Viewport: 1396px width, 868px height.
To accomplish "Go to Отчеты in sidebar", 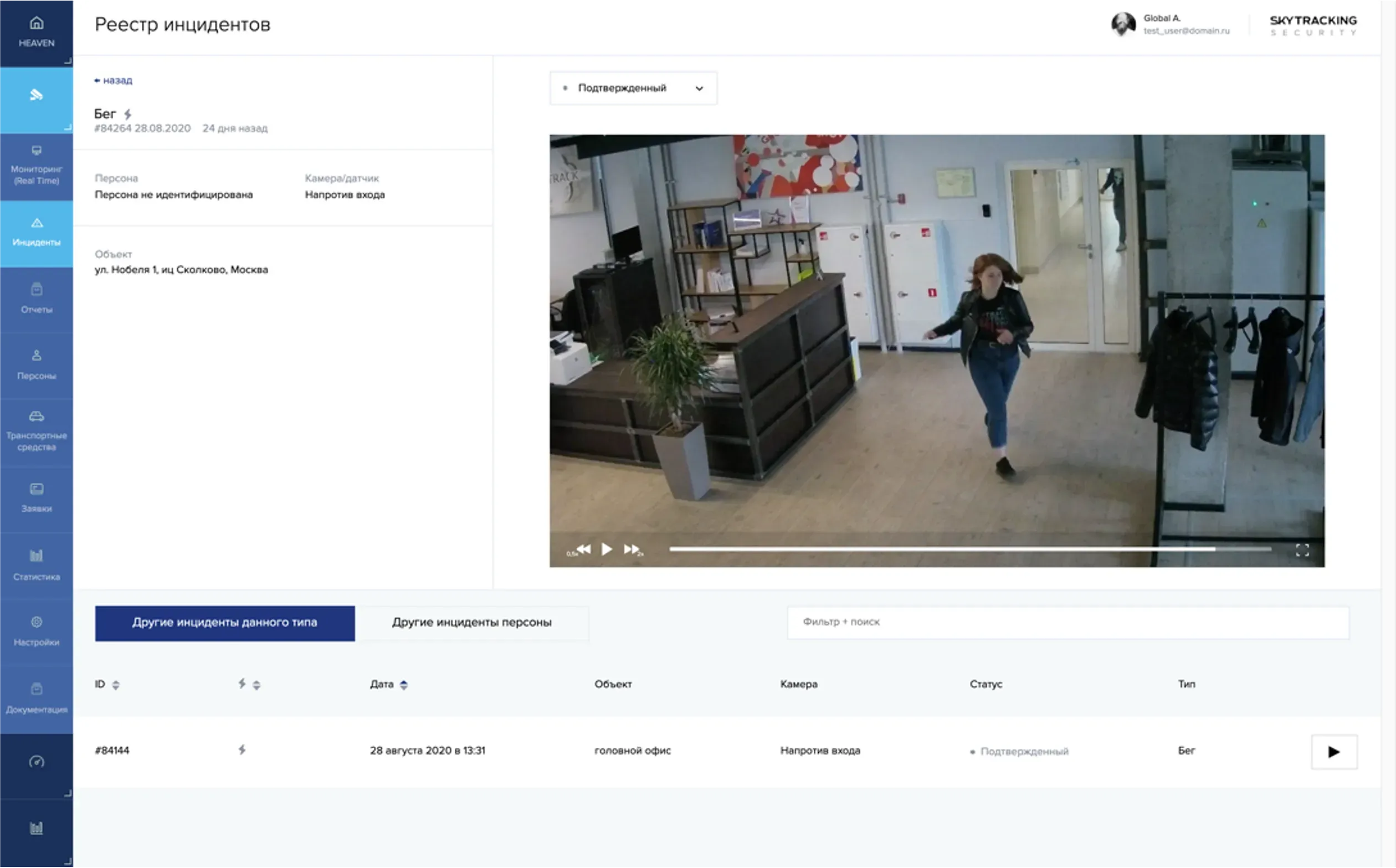I will pyautogui.click(x=36, y=299).
